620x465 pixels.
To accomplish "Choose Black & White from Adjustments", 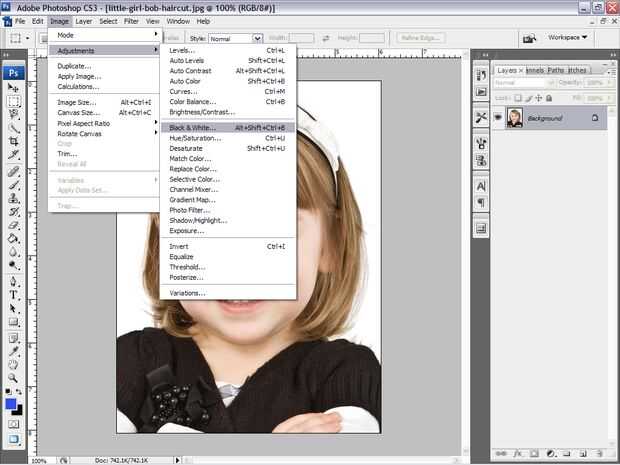I will point(228,128).
